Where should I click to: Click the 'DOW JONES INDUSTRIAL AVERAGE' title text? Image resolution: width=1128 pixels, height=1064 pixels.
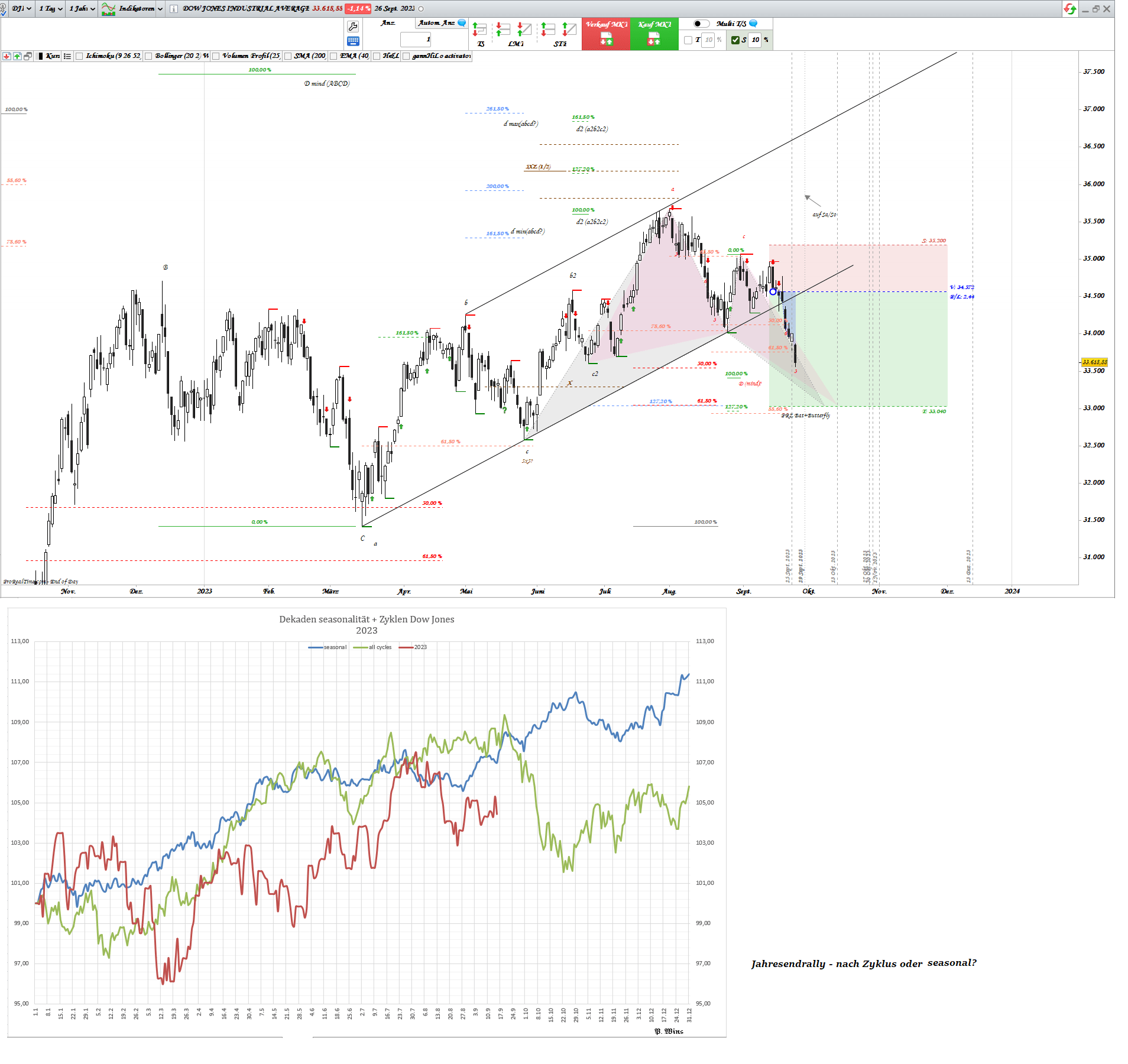[x=246, y=9]
